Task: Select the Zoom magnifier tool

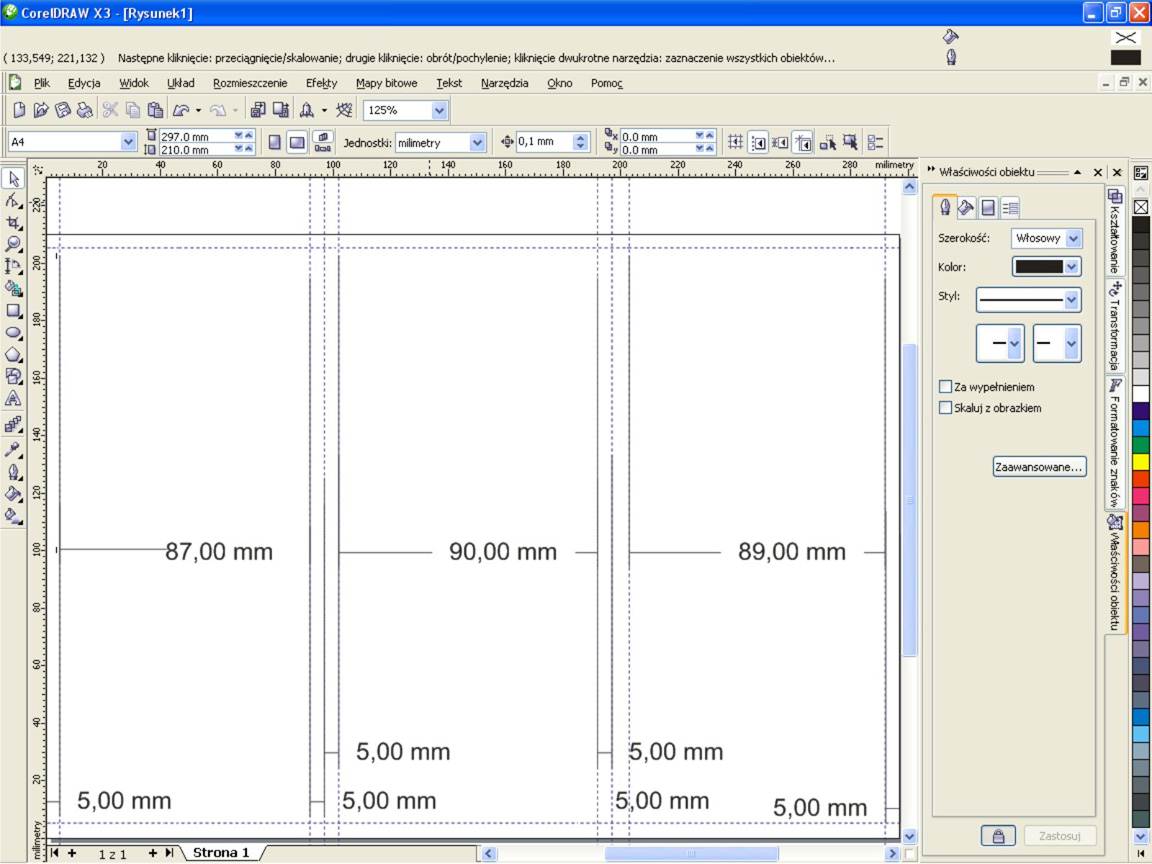Action: [14, 244]
